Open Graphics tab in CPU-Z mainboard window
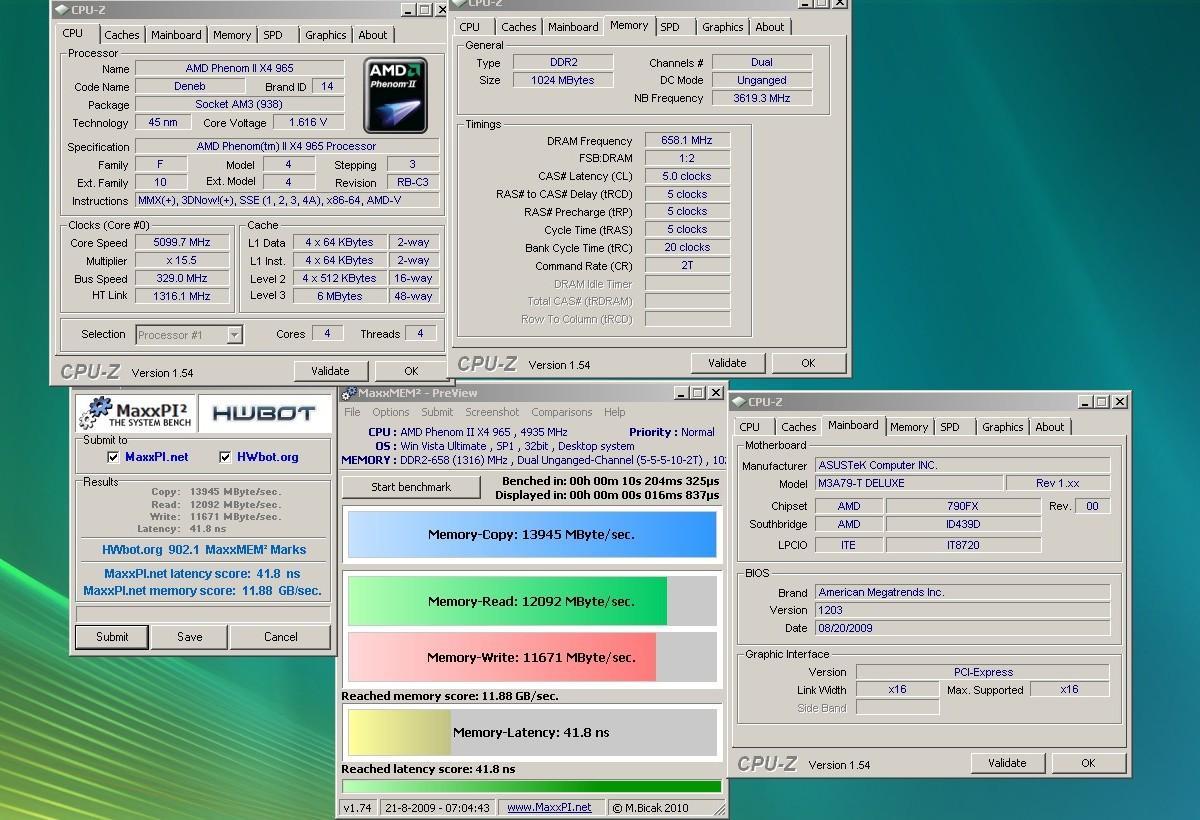 [1003, 427]
